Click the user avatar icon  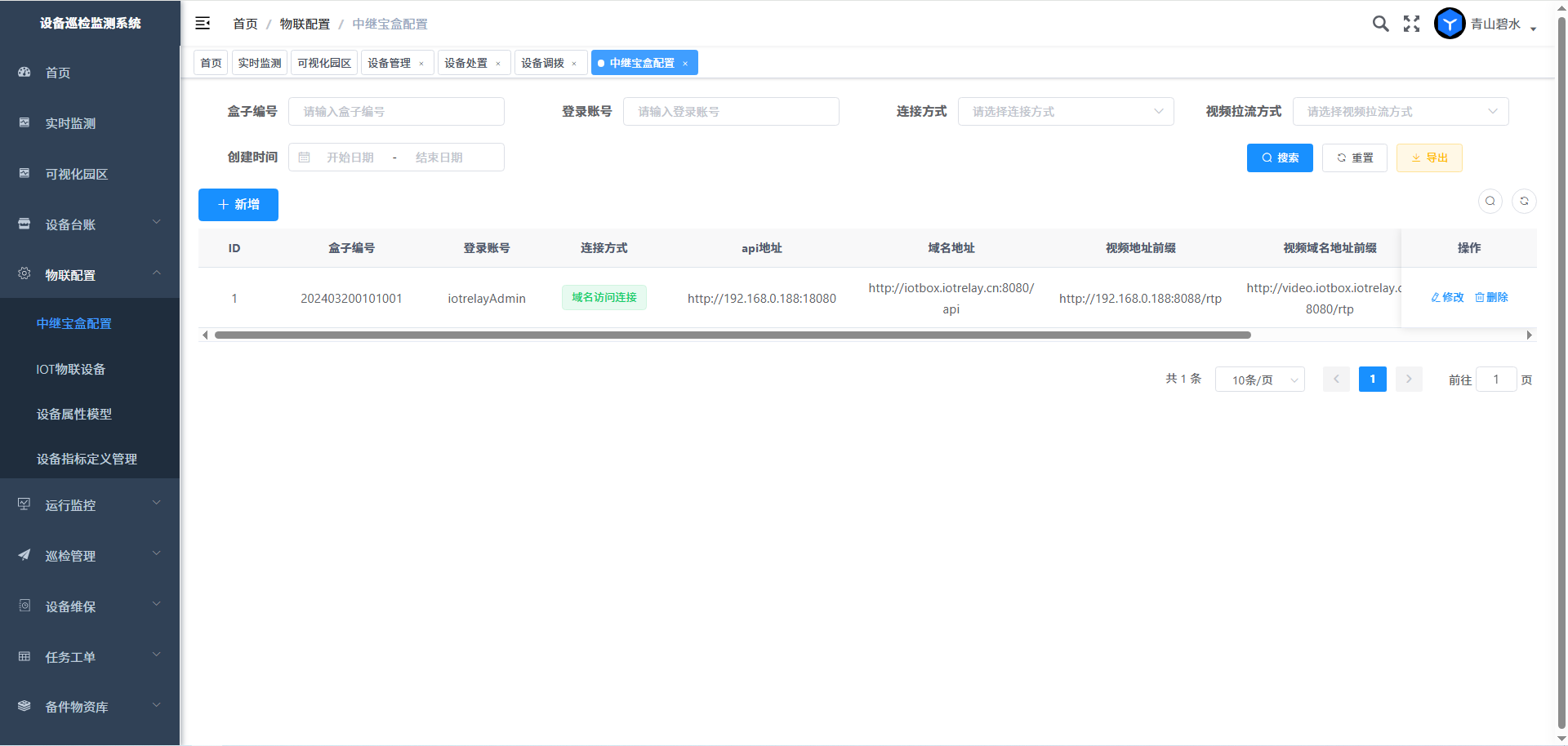click(1450, 24)
